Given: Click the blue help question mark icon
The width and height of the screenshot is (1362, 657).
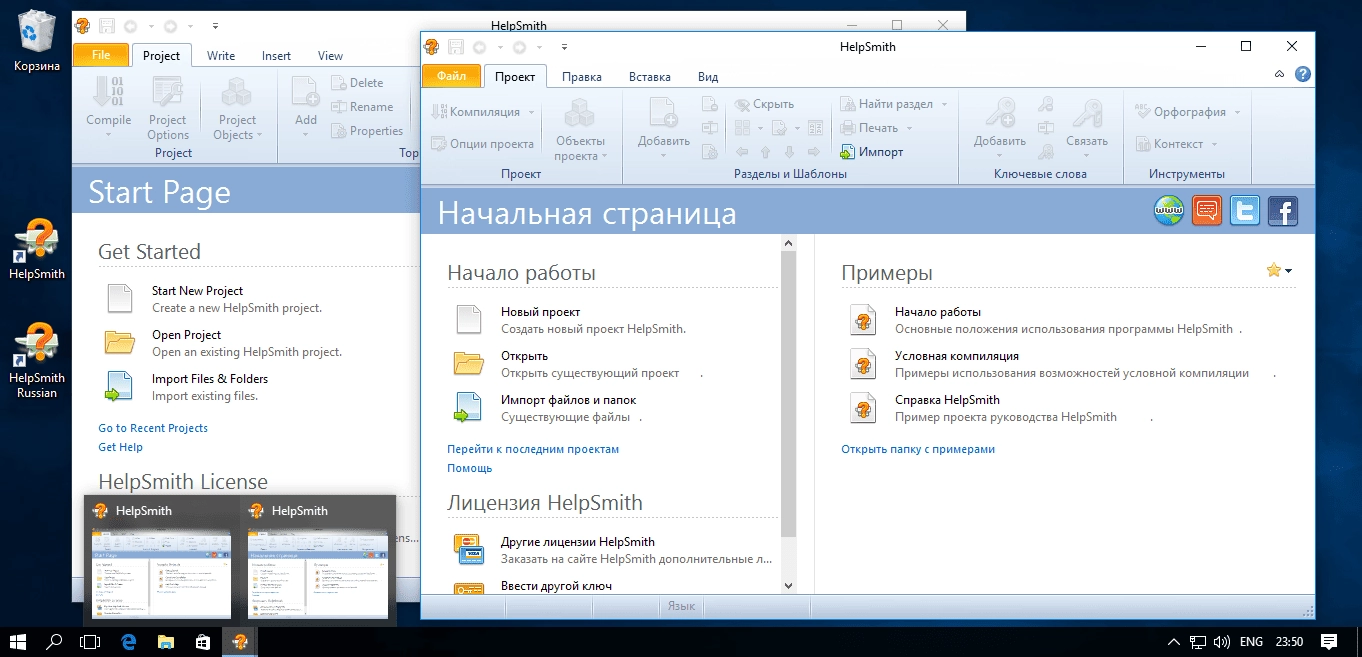Looking at the screenshot, I should tap(1303, 74).
